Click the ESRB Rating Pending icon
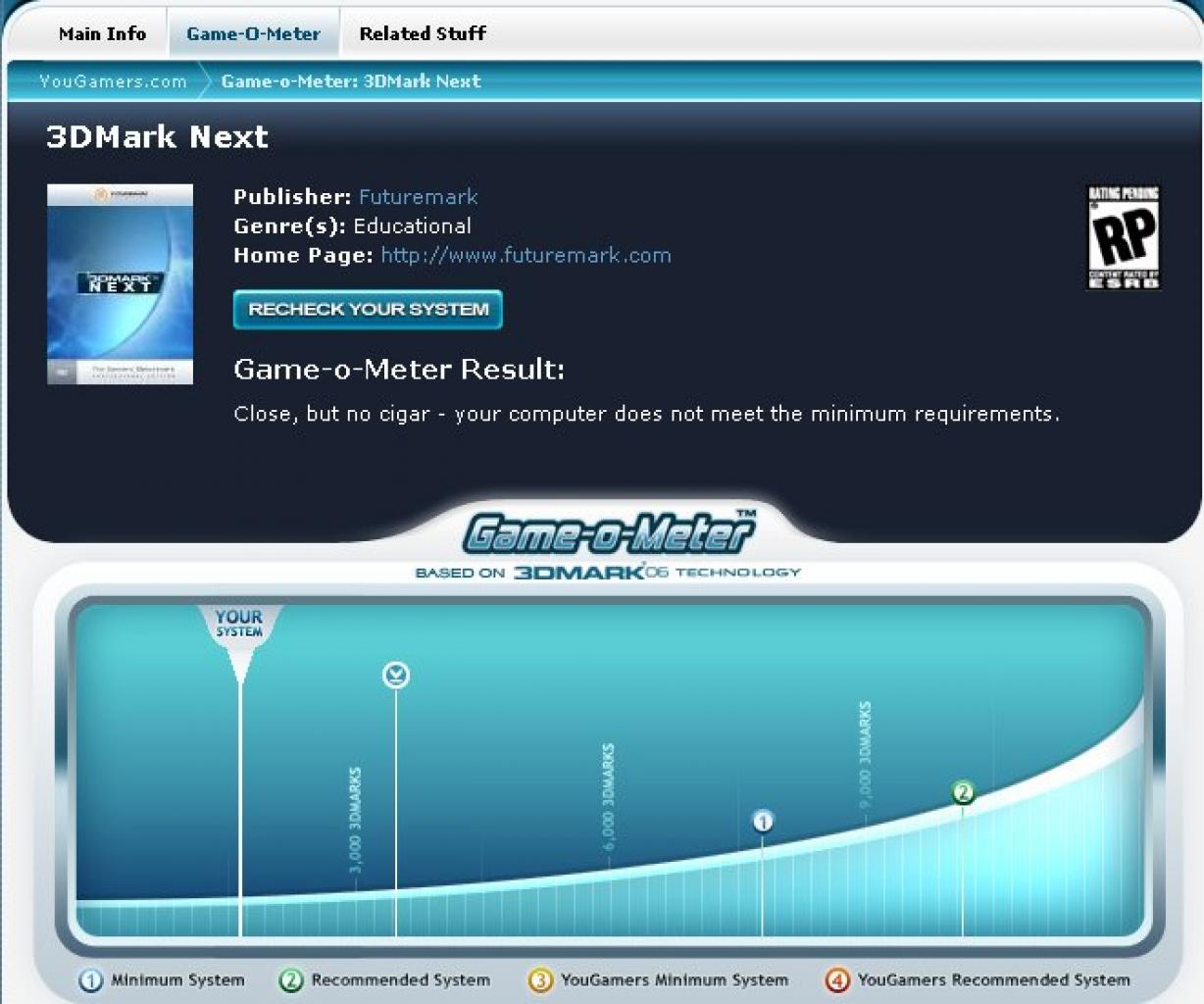1204x1004 pixels. coord(1124,237)
